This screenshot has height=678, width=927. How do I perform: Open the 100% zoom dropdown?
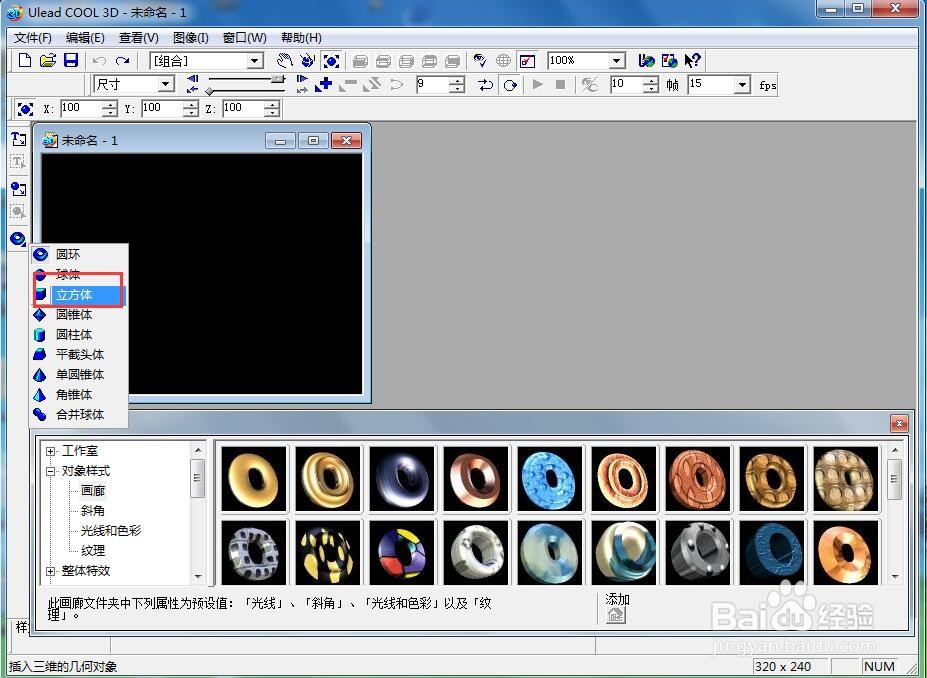click(617, 61)
